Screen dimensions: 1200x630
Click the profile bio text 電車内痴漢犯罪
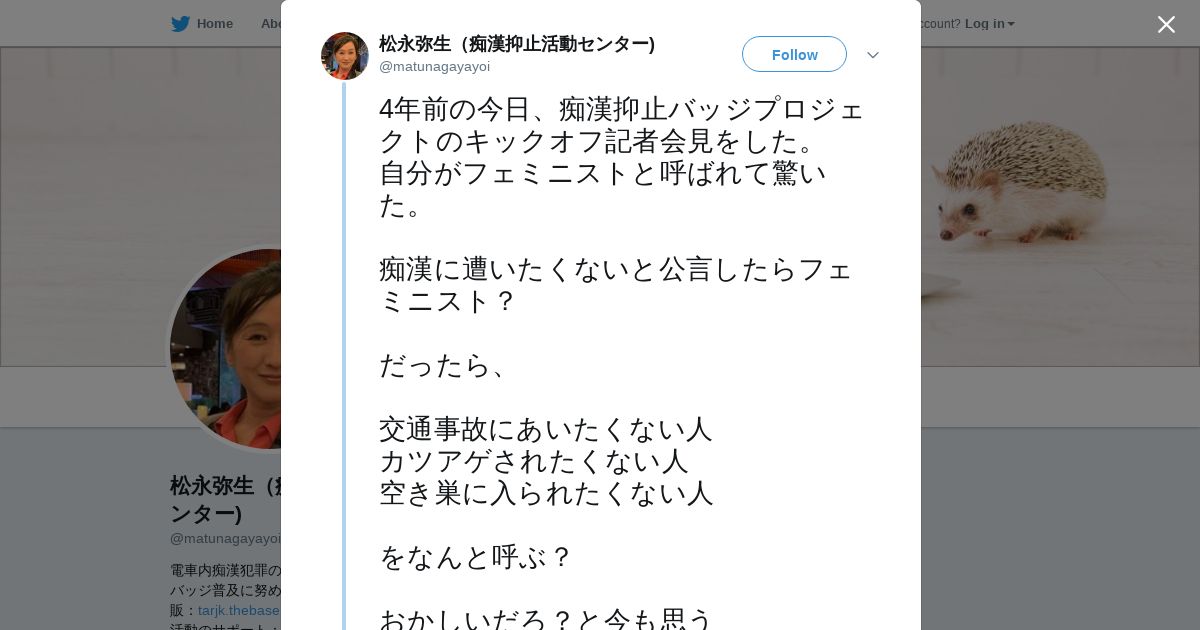click(226, 570)
